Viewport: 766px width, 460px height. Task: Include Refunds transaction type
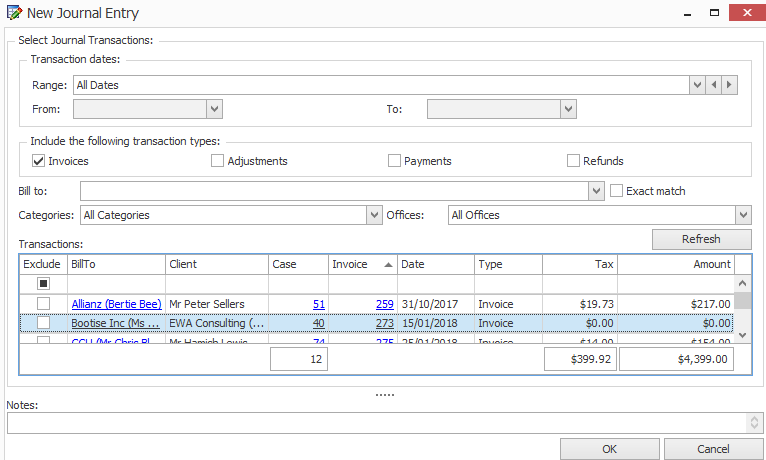(x=573, y=161)
